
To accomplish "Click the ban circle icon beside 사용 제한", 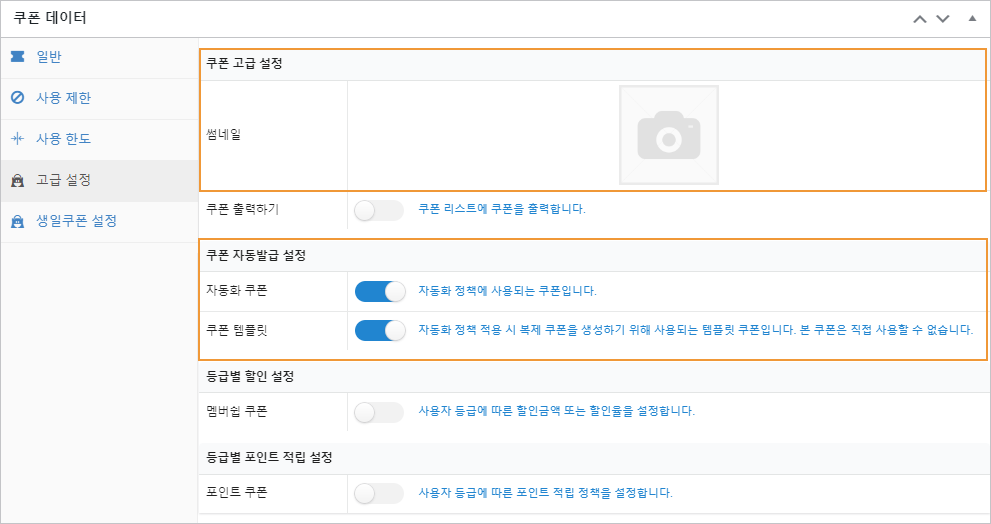I will coord(18,98).
